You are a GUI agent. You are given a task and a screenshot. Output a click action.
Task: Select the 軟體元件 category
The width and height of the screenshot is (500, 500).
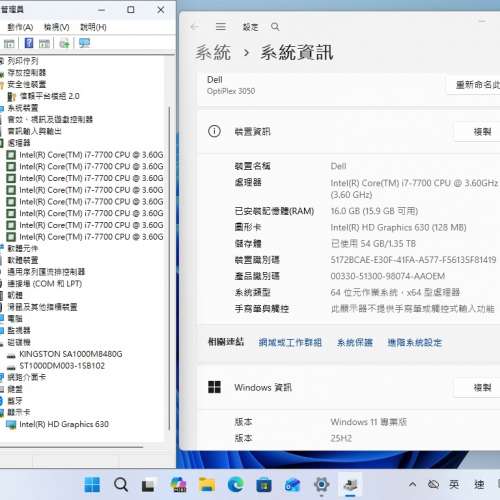click(x=23, y=248)
